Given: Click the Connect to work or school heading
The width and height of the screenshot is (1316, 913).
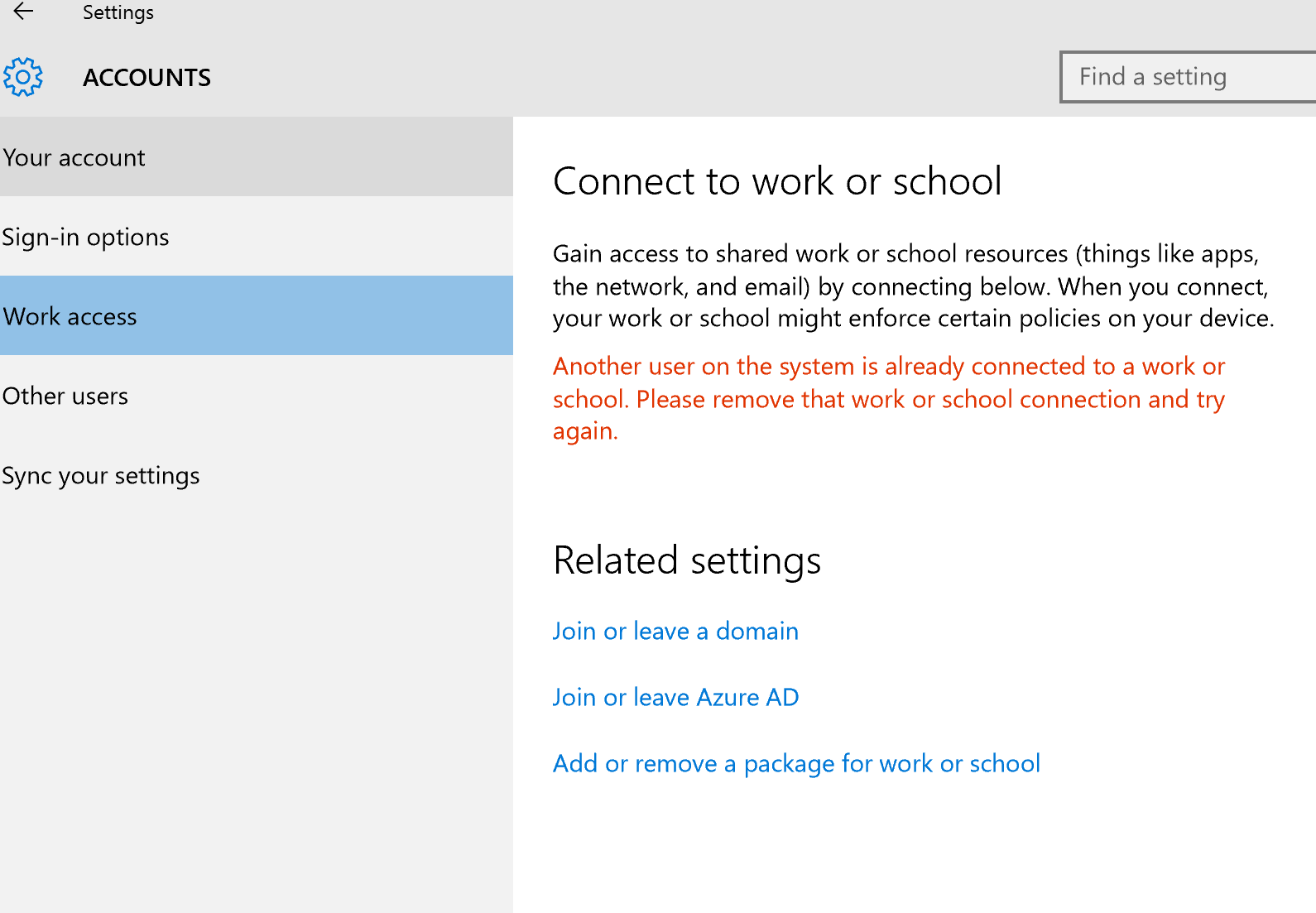Looking at the screenshot, I should point(776,181).
